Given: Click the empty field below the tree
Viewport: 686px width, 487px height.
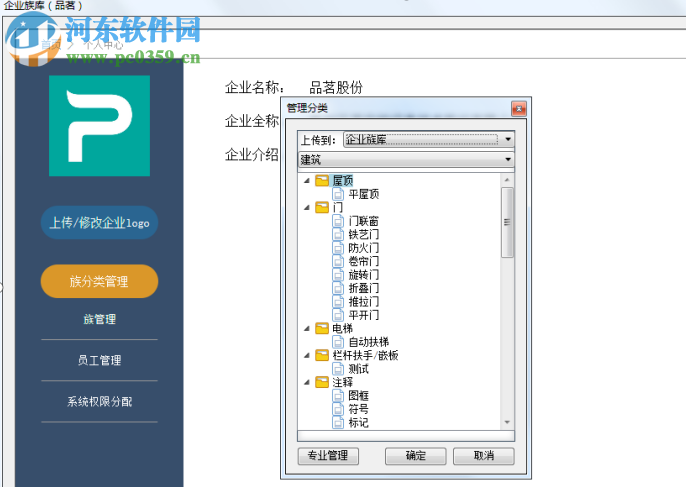Looking at the screenshot, I should pos(406,436).
